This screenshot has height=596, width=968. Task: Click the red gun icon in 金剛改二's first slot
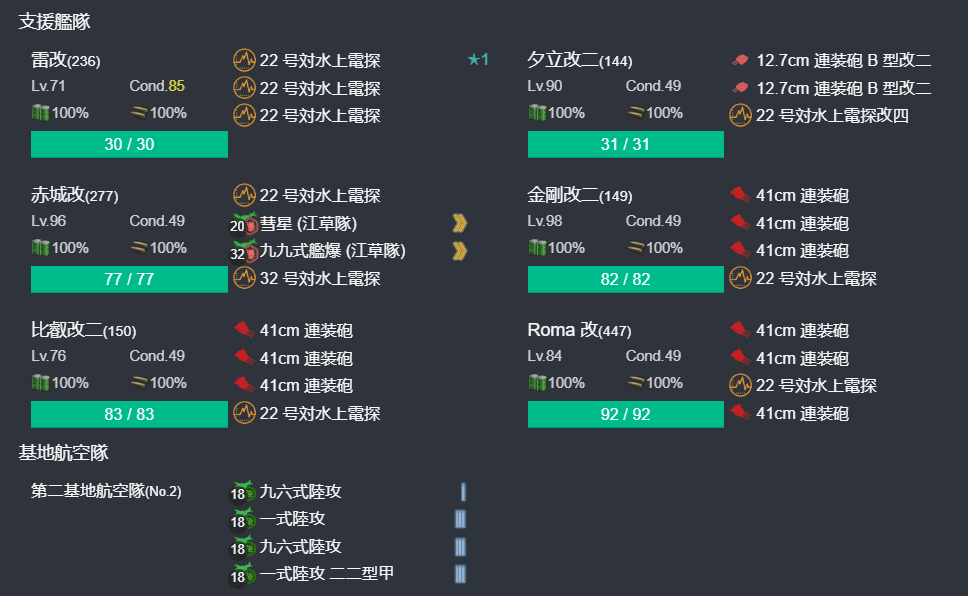click(740, 195)
